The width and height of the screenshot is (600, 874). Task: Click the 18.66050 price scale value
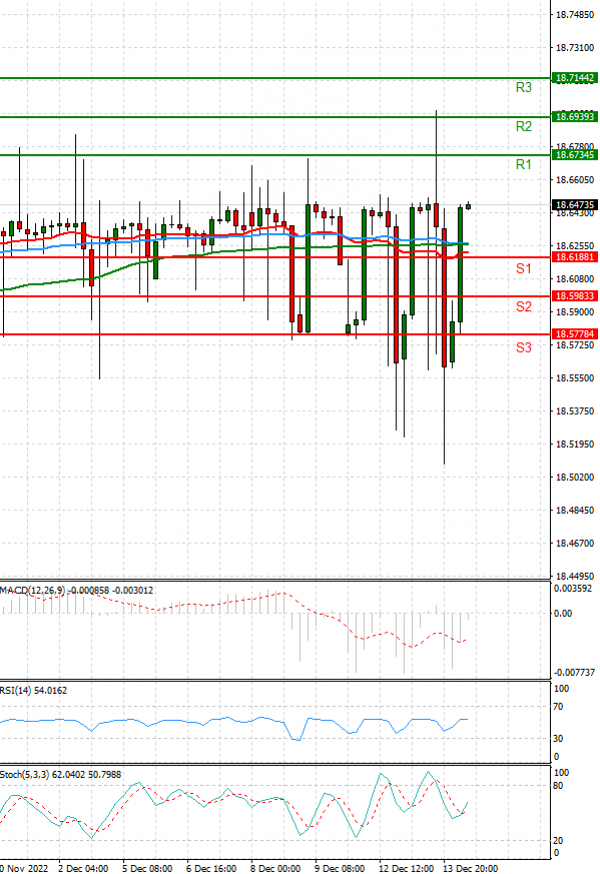tap(575, 180)
